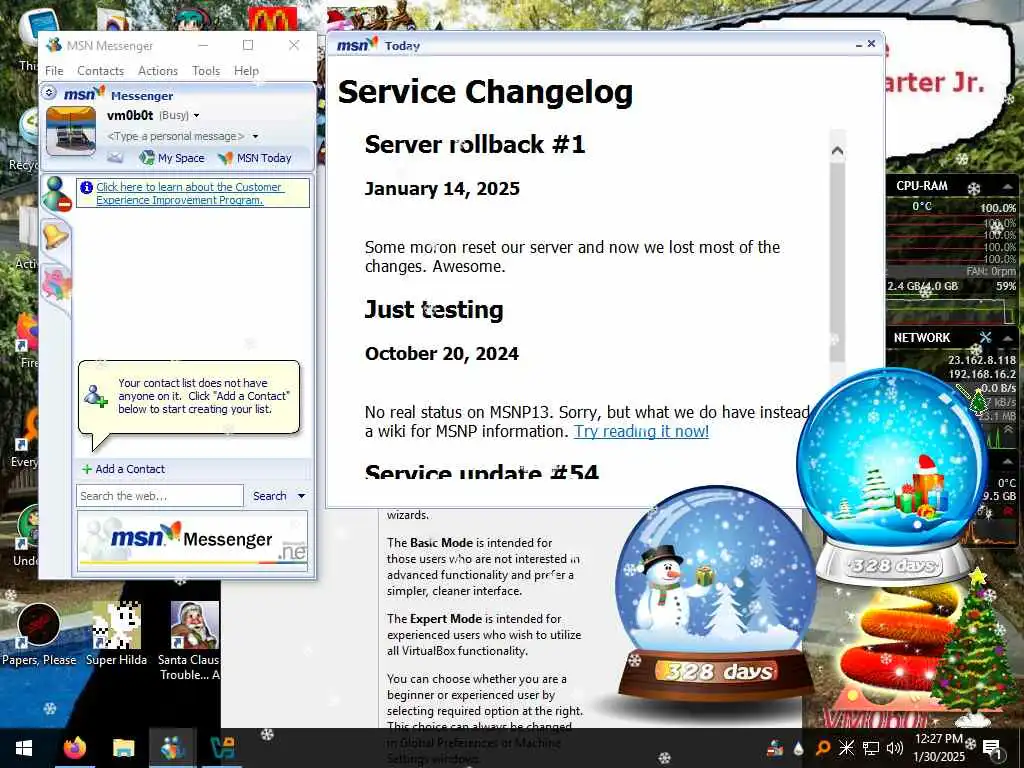Open the Customer Experience Improvement Program link
The image size is (1024, 768).
pos(189,193)
